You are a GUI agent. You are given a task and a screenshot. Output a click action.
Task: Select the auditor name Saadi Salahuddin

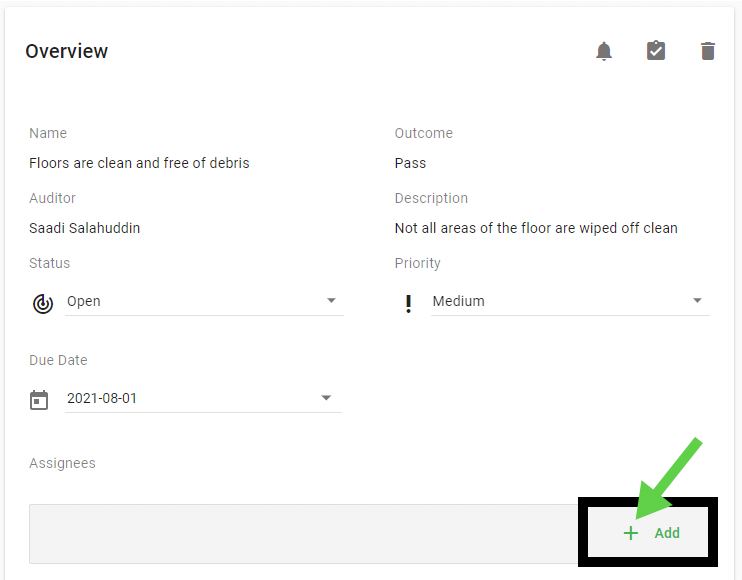85,228
